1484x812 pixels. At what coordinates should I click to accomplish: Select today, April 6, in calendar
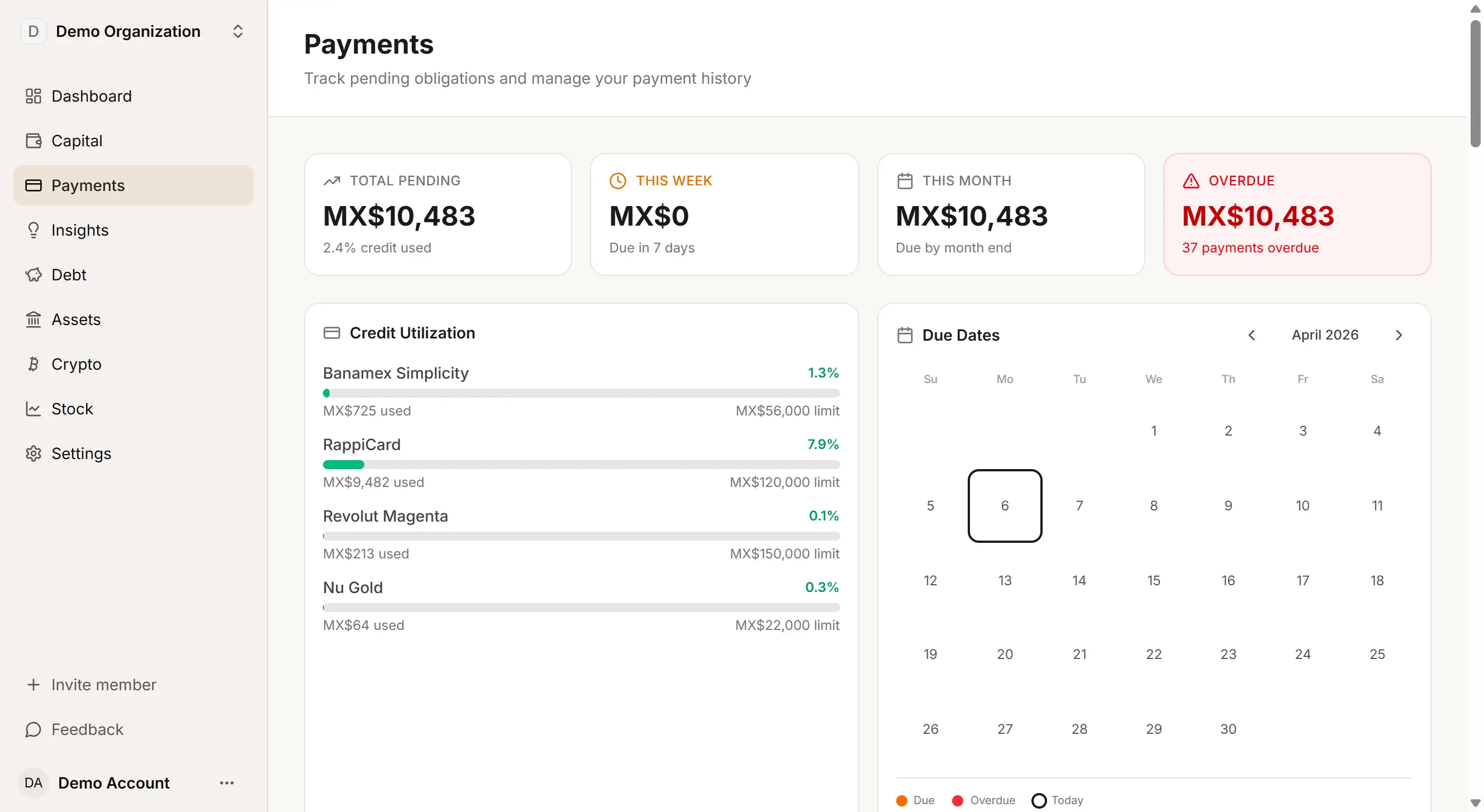1005,505
